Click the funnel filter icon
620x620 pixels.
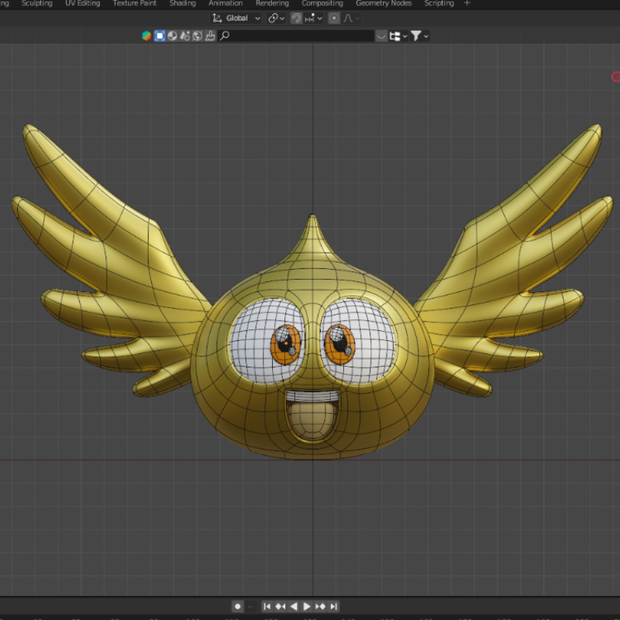point(419,36)
